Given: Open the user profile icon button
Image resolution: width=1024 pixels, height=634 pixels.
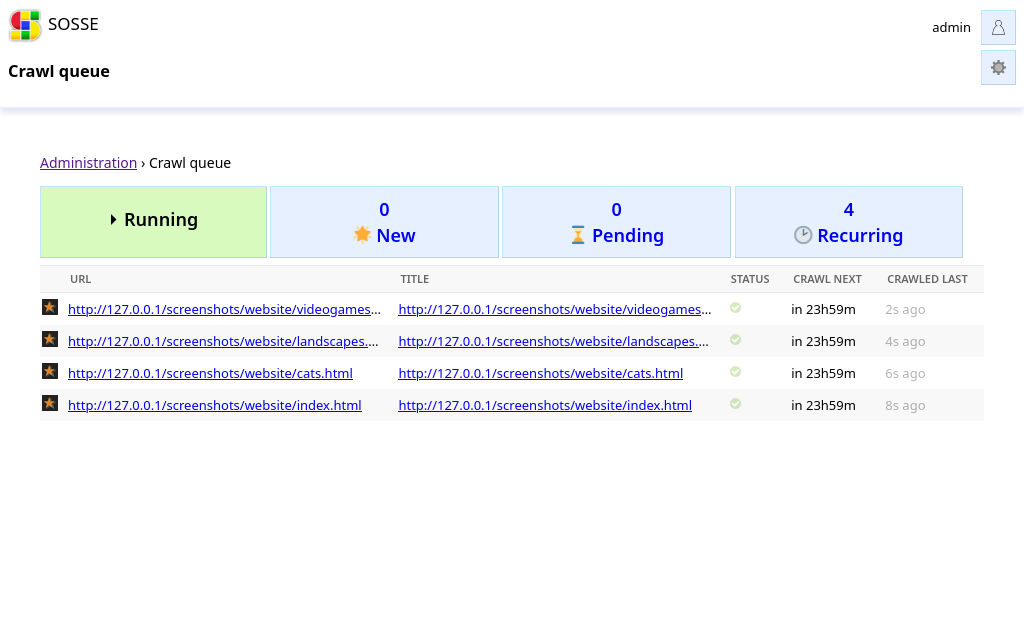Looking at the screenshot, I should coord(998,27).
